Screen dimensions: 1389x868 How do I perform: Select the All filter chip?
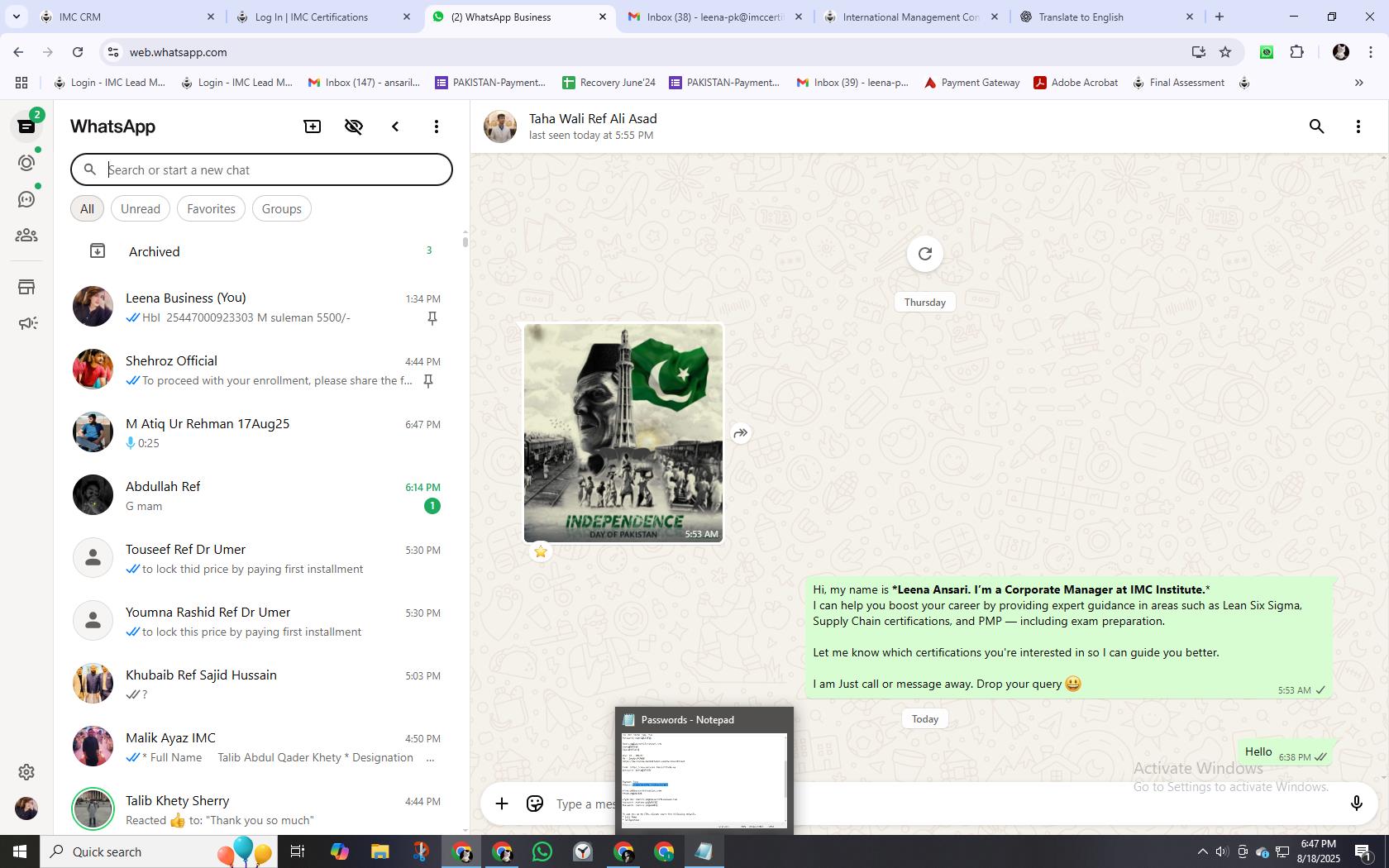tap(87, 208)
